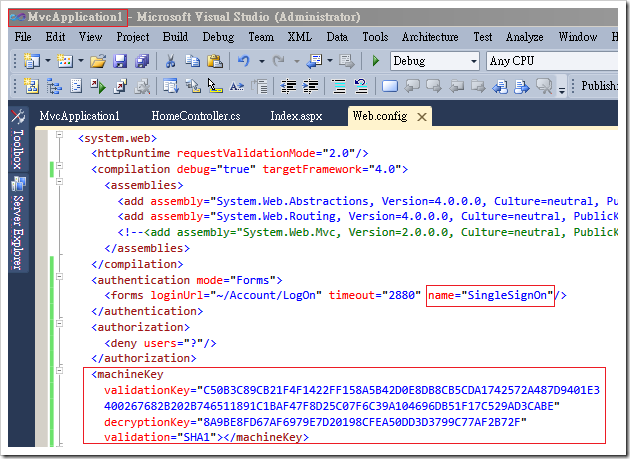Collapse the authorization outline node
Viewport: 630px width, 459px height.
(59, 323)
